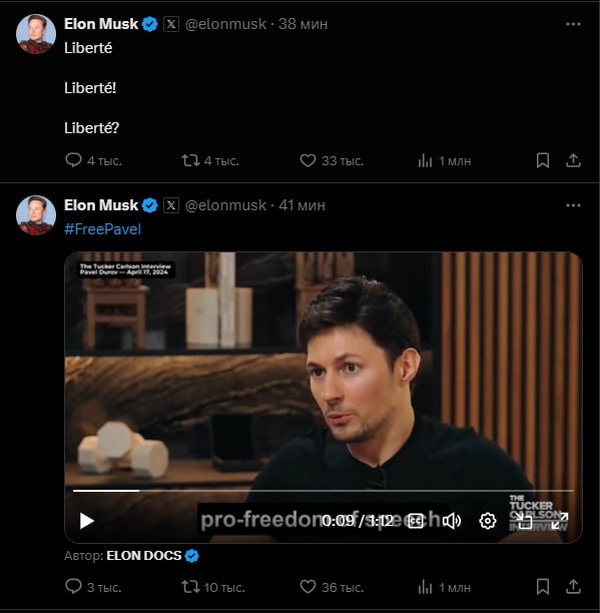Repost the #FreePavel video post
Screen dimensions: 600x613
point(190,587)
